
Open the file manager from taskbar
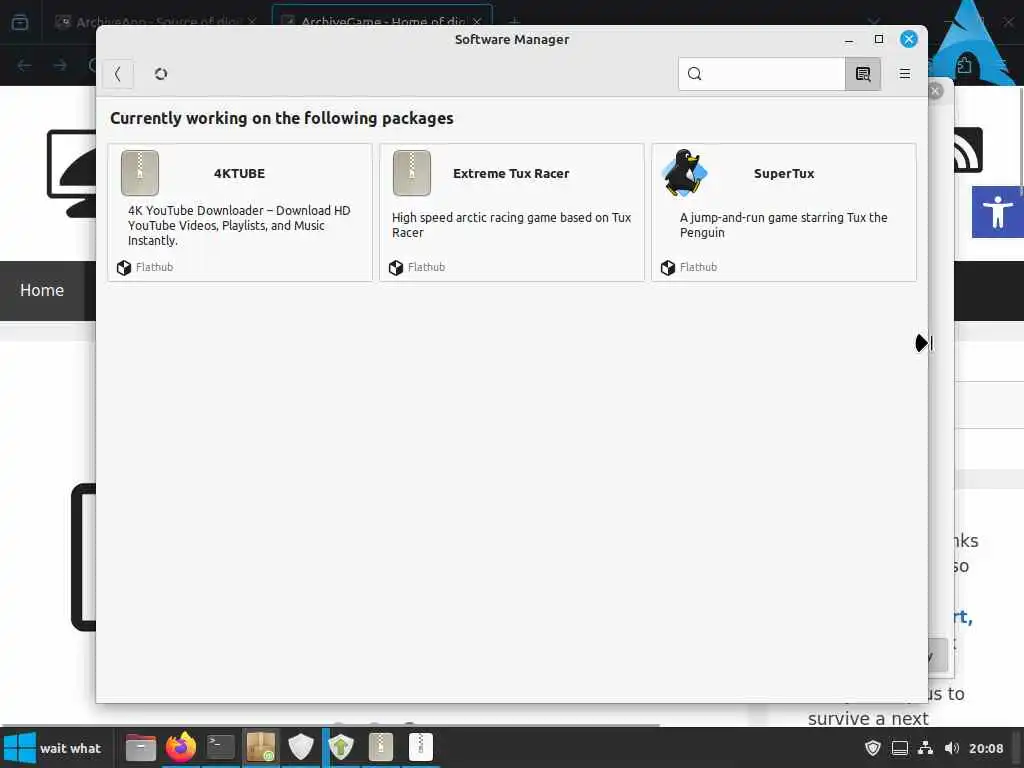140,747
